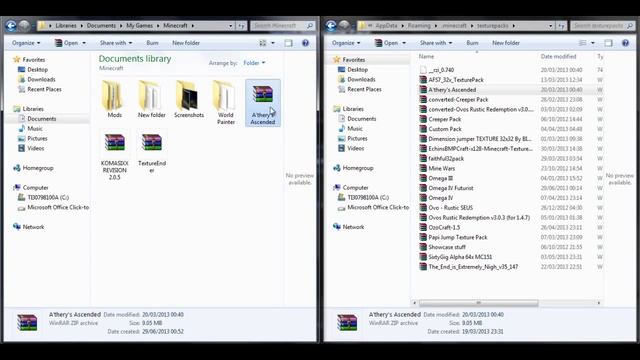The height and width of the screenshot is (360, 640).
Task: Click New folder button in left window
Action: click(186, 43)
